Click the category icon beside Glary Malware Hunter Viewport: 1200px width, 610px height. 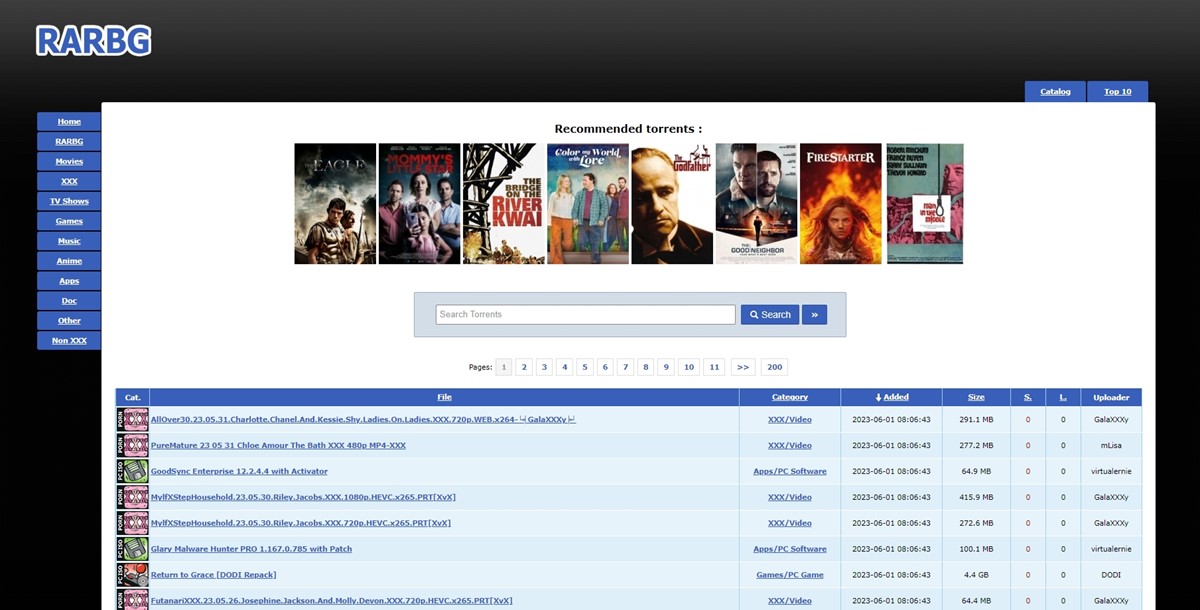(132, 549)
